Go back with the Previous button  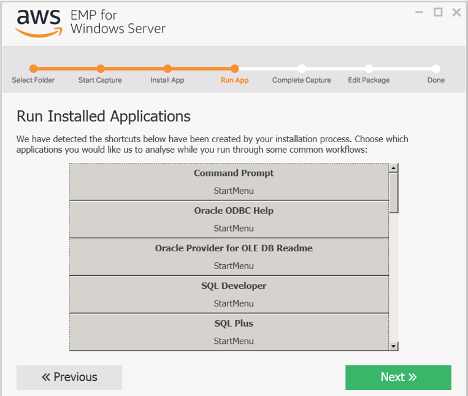[x=69, y=377]
